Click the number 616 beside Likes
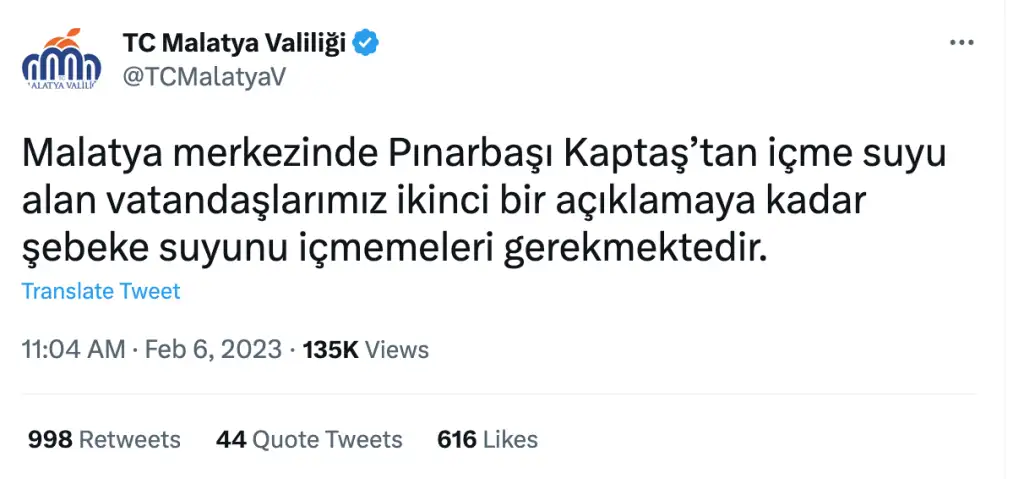The height and width of the screenshot is (479, 1024). pyautogui.click(x=456, y=439)
